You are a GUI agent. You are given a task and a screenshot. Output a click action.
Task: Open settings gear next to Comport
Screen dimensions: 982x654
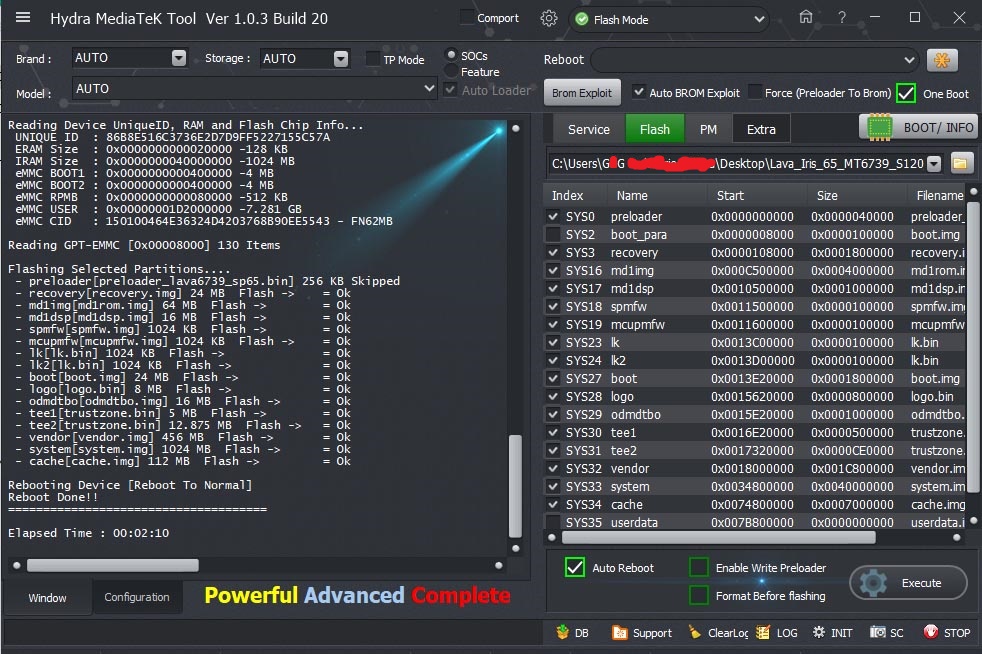pyautogui.click(x=549, y=19)
